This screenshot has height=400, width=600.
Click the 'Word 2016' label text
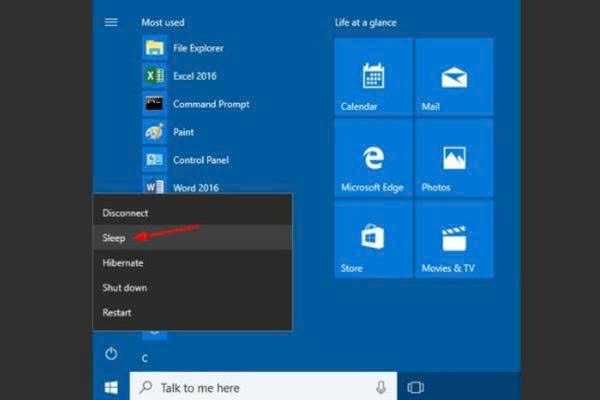point(196,188)
